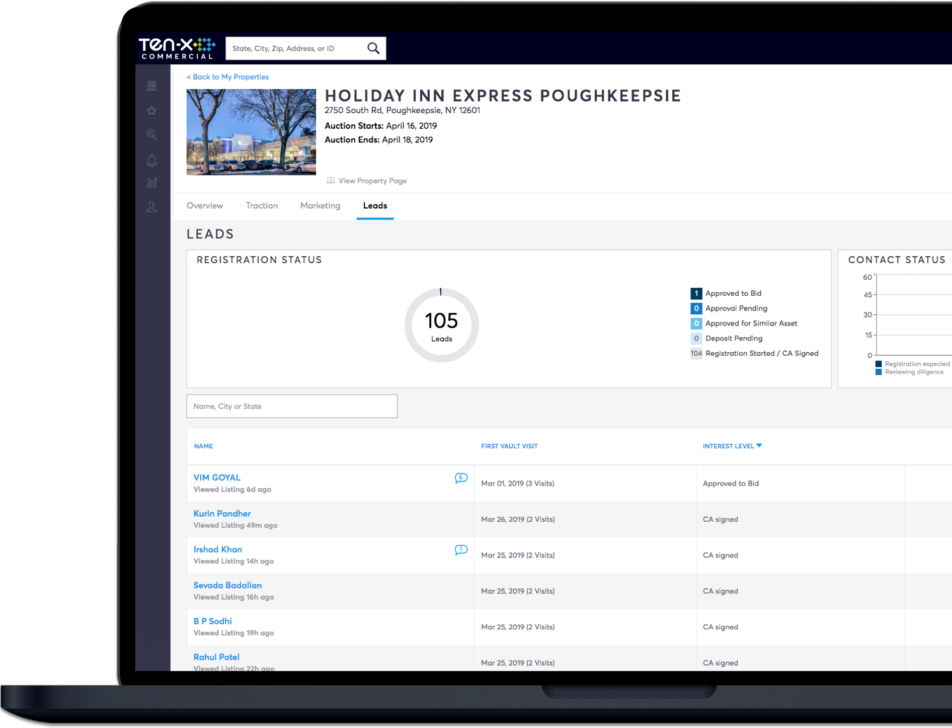Click 'Viewed Listing 14h ago' text

pos(234,562)
